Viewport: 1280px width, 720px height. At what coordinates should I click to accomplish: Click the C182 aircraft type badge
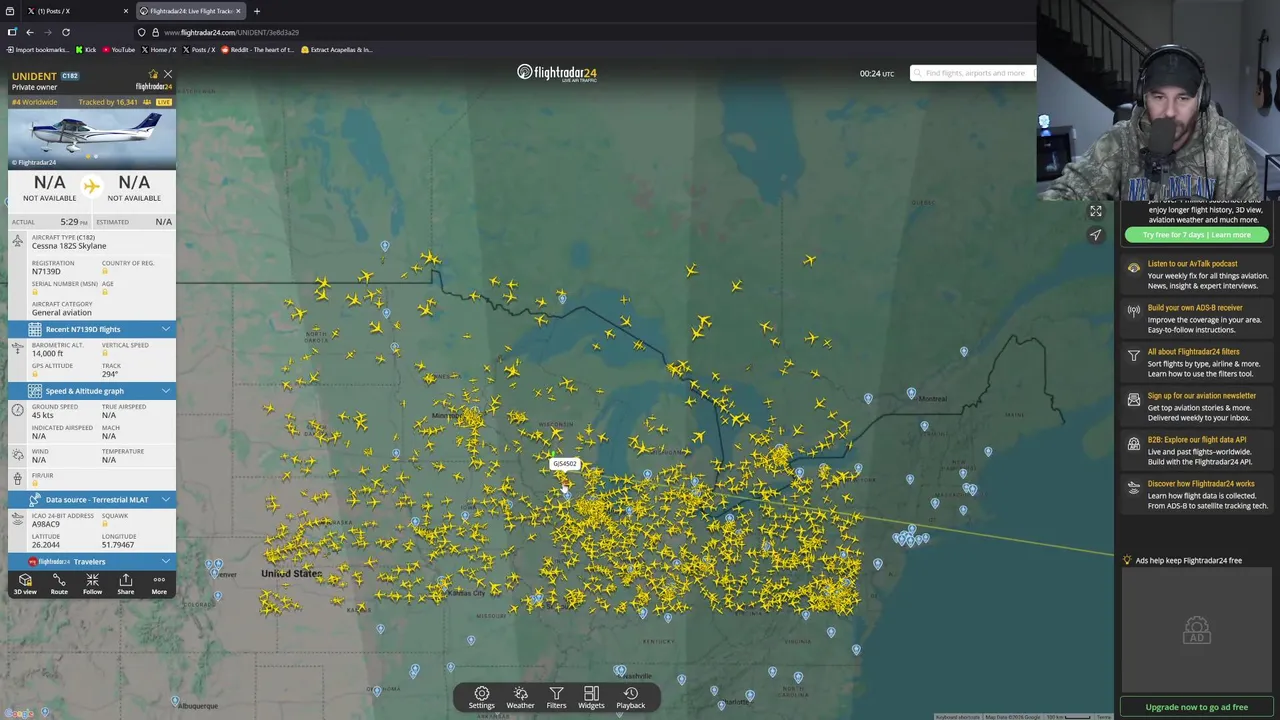point(70,76)
